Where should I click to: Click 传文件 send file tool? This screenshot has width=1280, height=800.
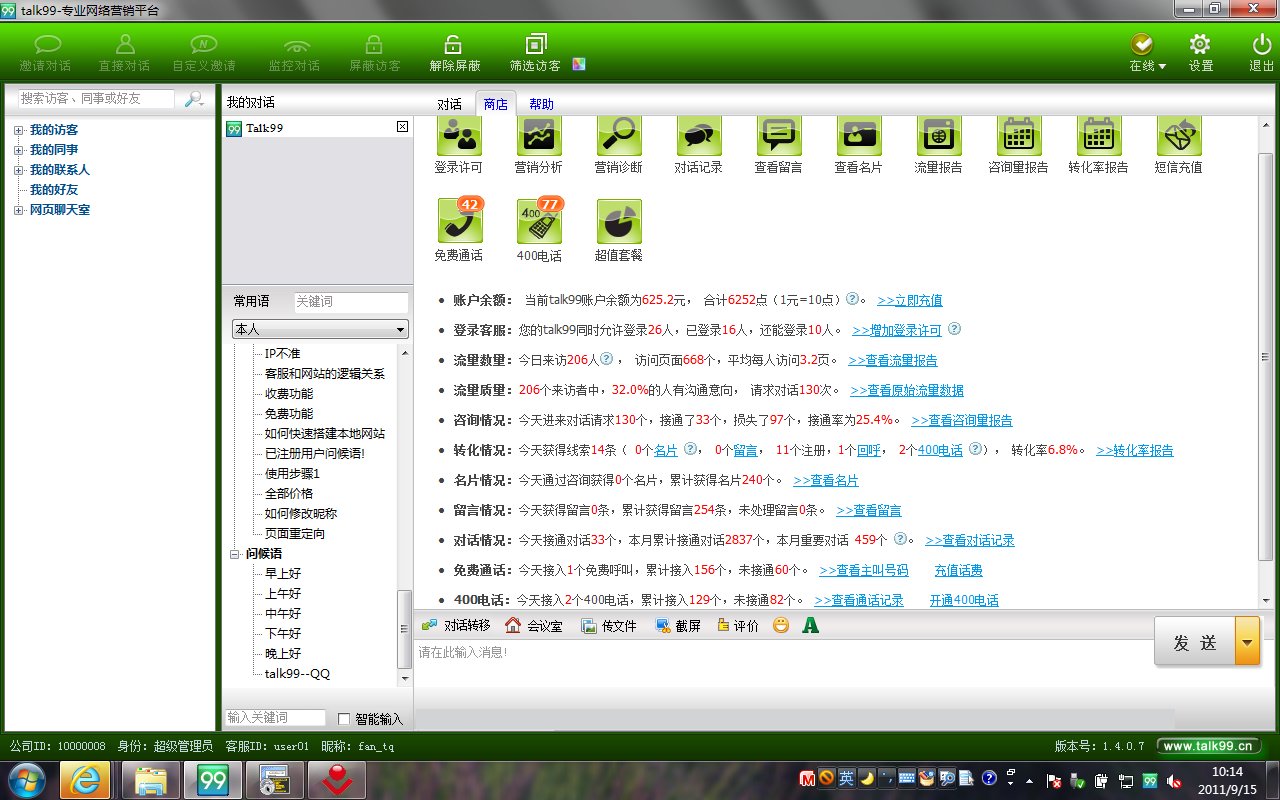pyautogui.click(x=609, y=625)
